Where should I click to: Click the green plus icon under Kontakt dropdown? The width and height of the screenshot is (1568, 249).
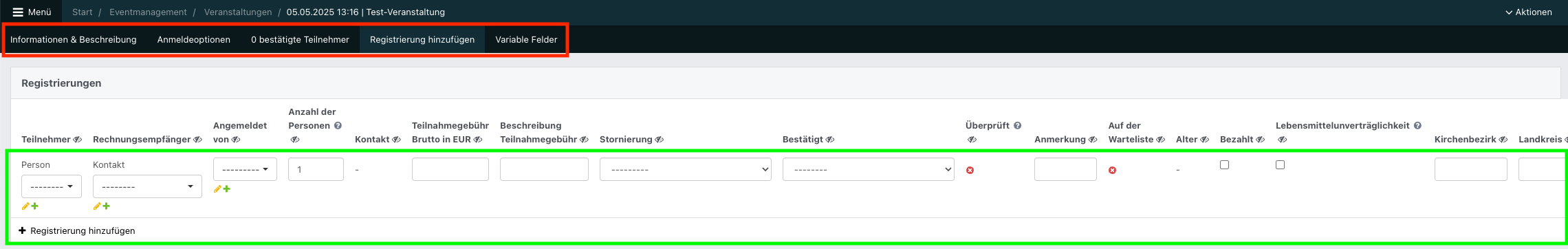tap(107, 206)
